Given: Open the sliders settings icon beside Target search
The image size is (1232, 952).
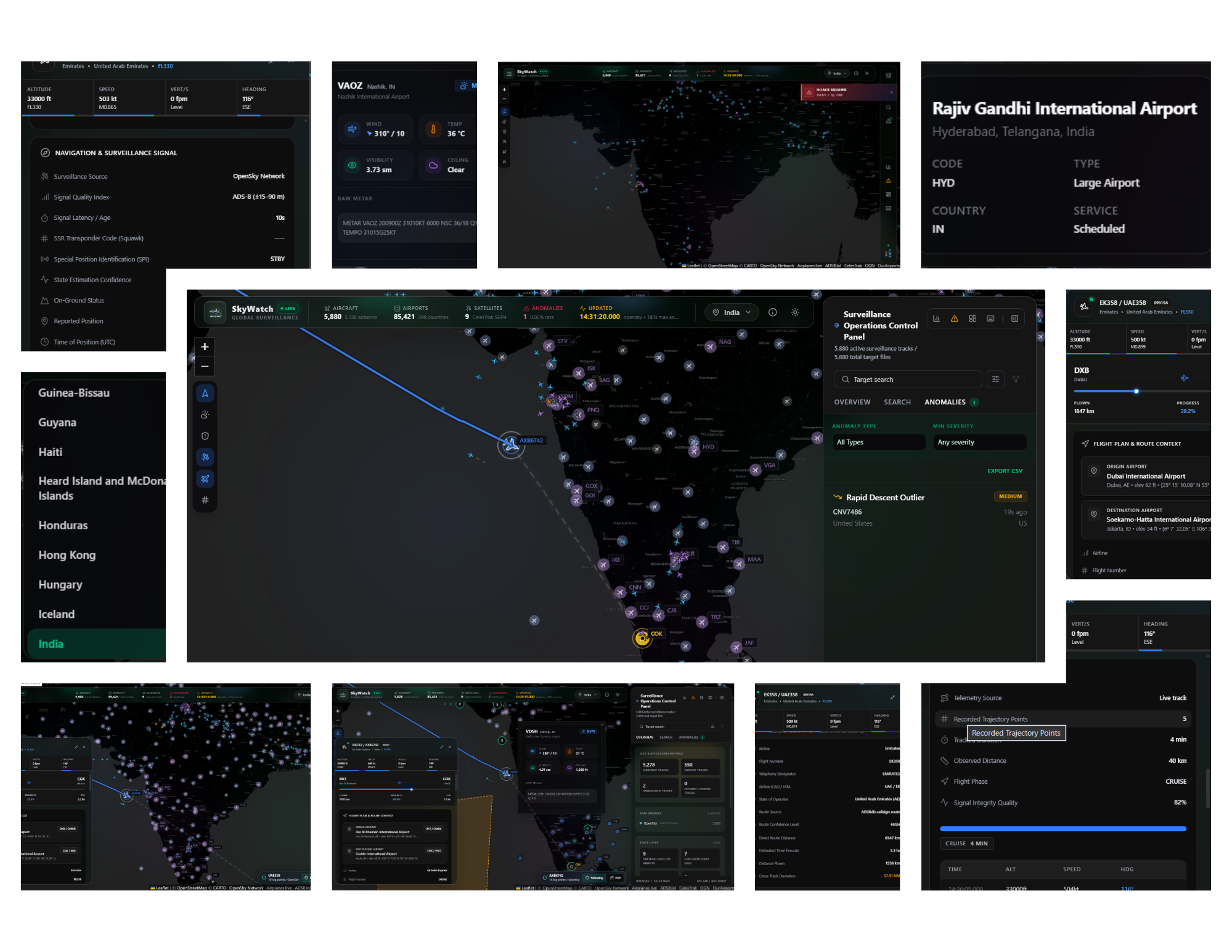Looking at the screenshot, I should pos(995,380).
